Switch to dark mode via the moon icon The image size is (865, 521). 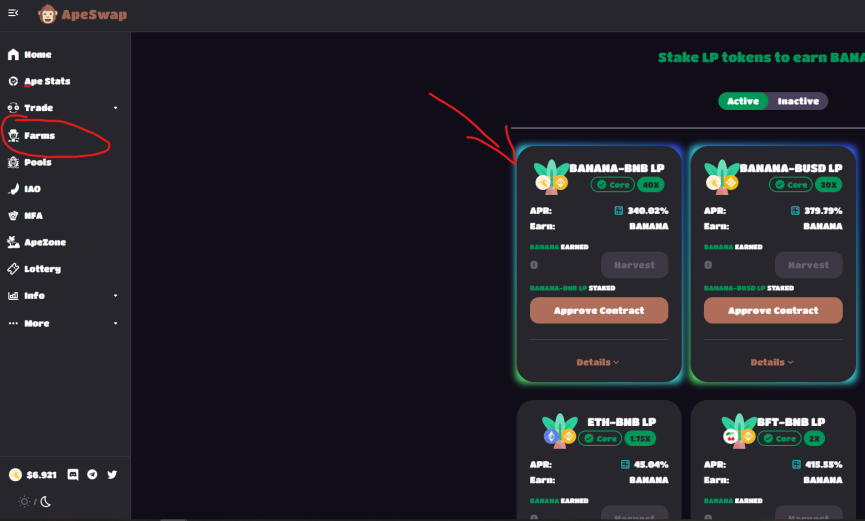point(46,502)
